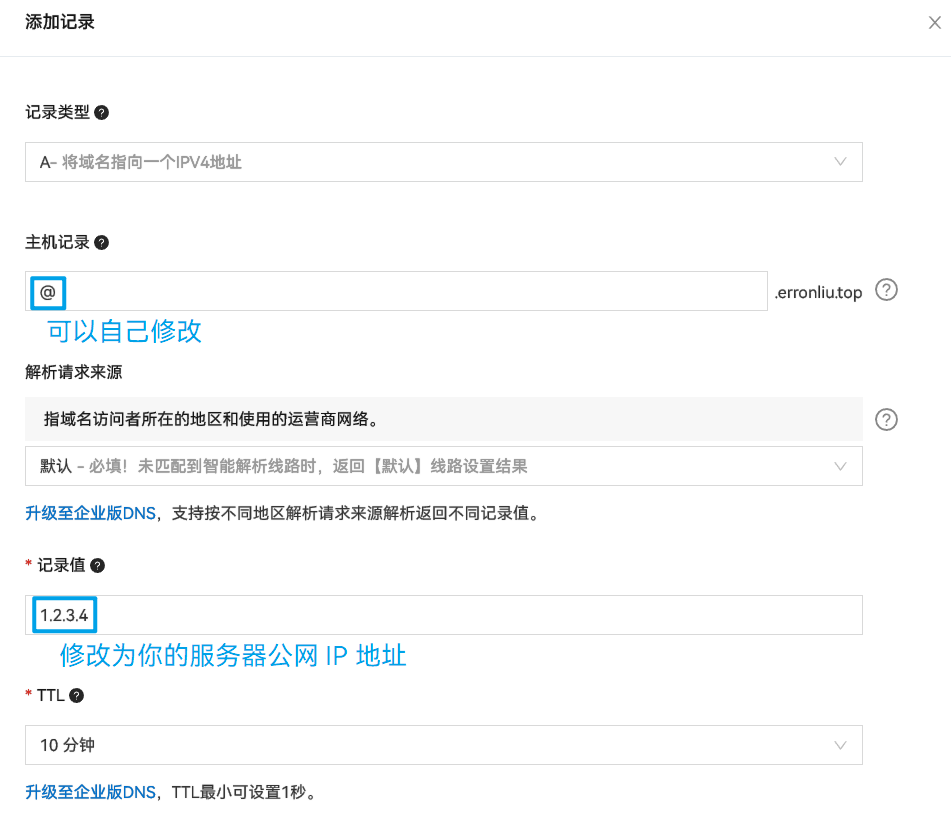
Task: Click the help icon beside 记录类型
Action: coord(101,113)
